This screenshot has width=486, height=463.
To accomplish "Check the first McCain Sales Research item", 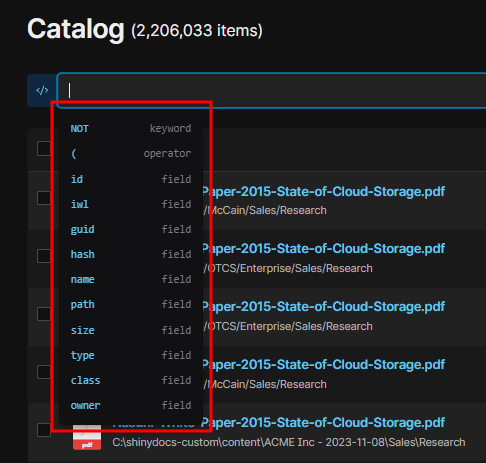I will point(44,198).
